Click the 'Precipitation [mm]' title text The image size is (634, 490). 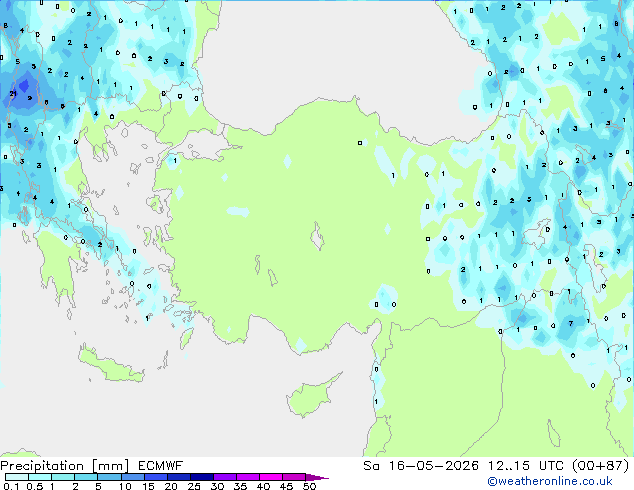pyautogui.click(x=65, y=466)
